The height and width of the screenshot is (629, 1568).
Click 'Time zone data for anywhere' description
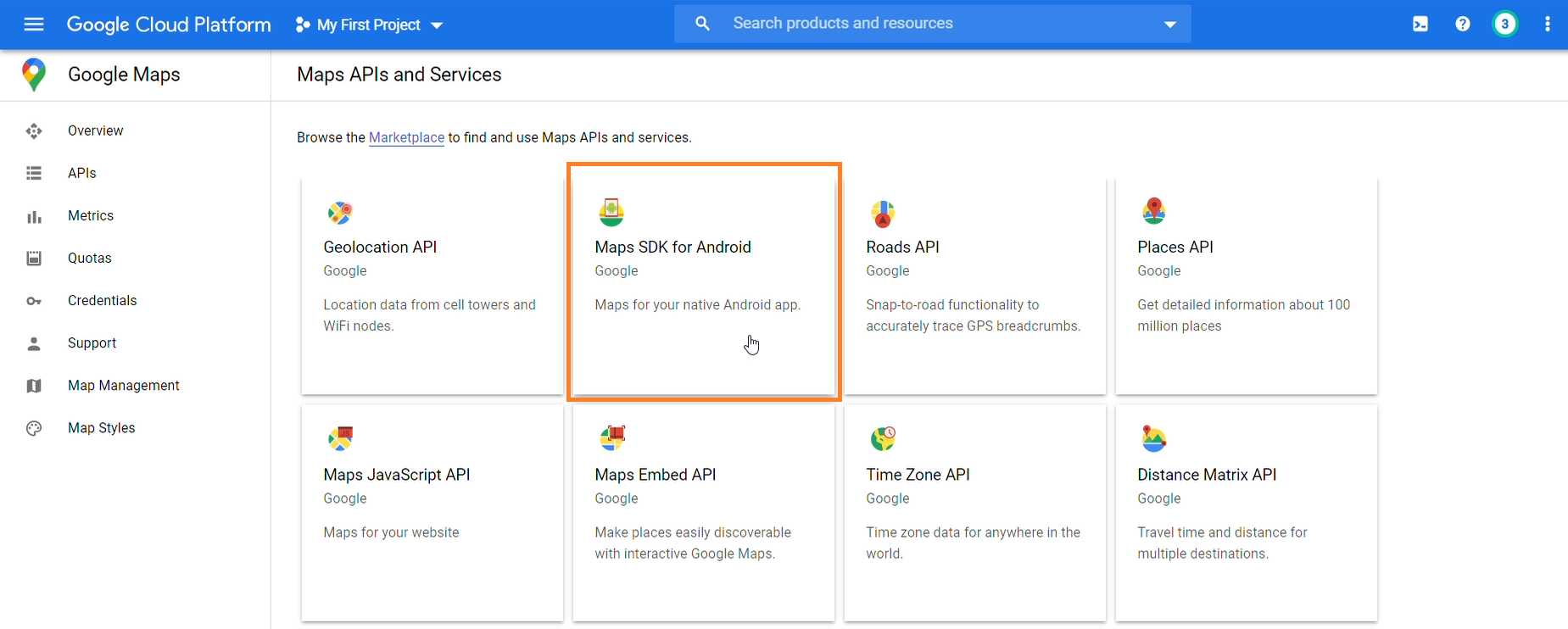[x=973, y=543]
